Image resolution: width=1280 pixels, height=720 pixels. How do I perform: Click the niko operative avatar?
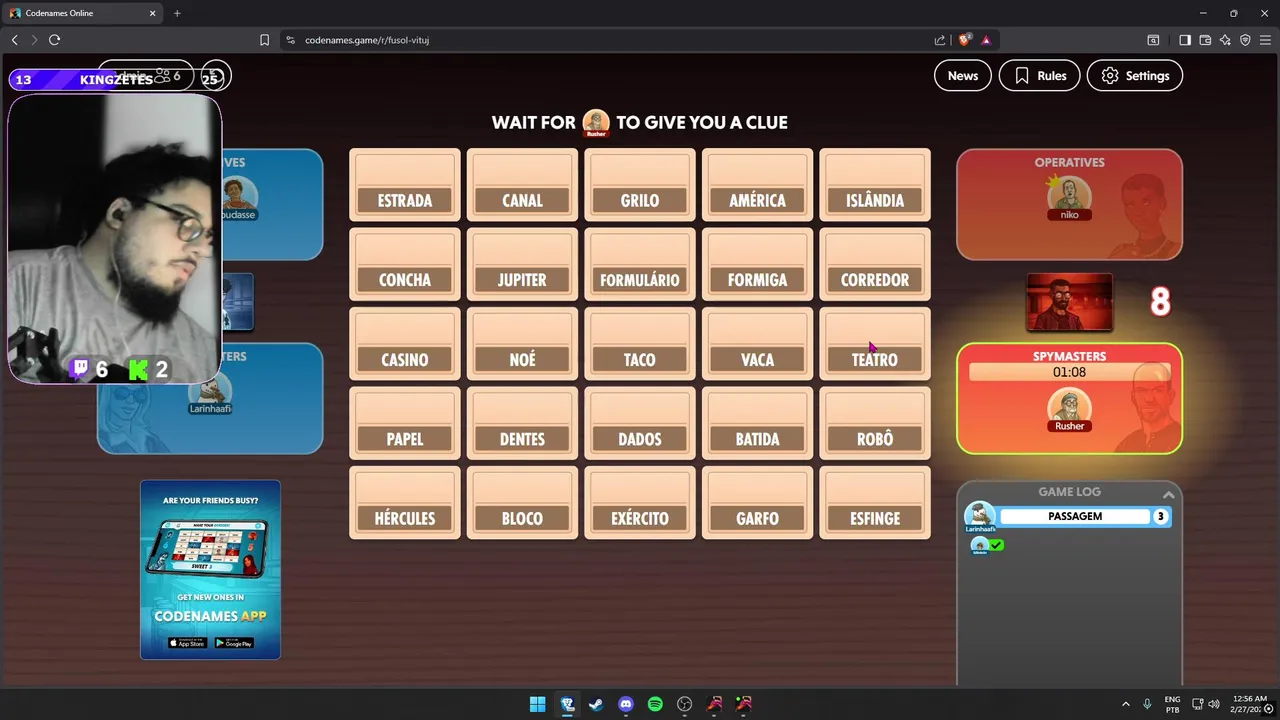pyautogui.click(x=1069, y=198)
